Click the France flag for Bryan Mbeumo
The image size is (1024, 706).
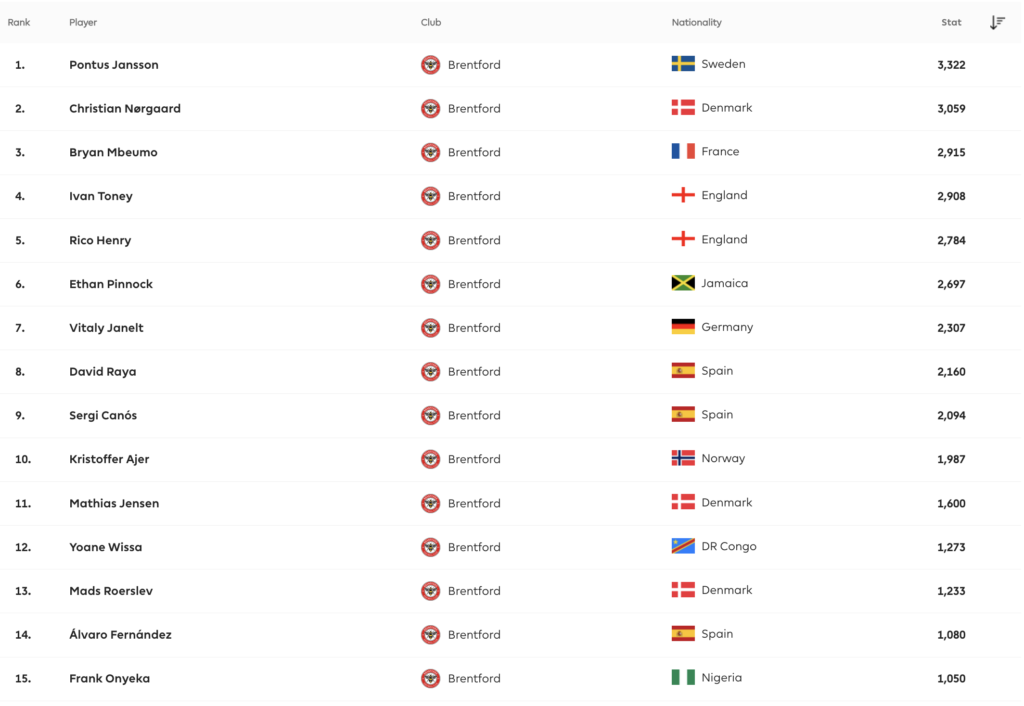coord(683,152)
